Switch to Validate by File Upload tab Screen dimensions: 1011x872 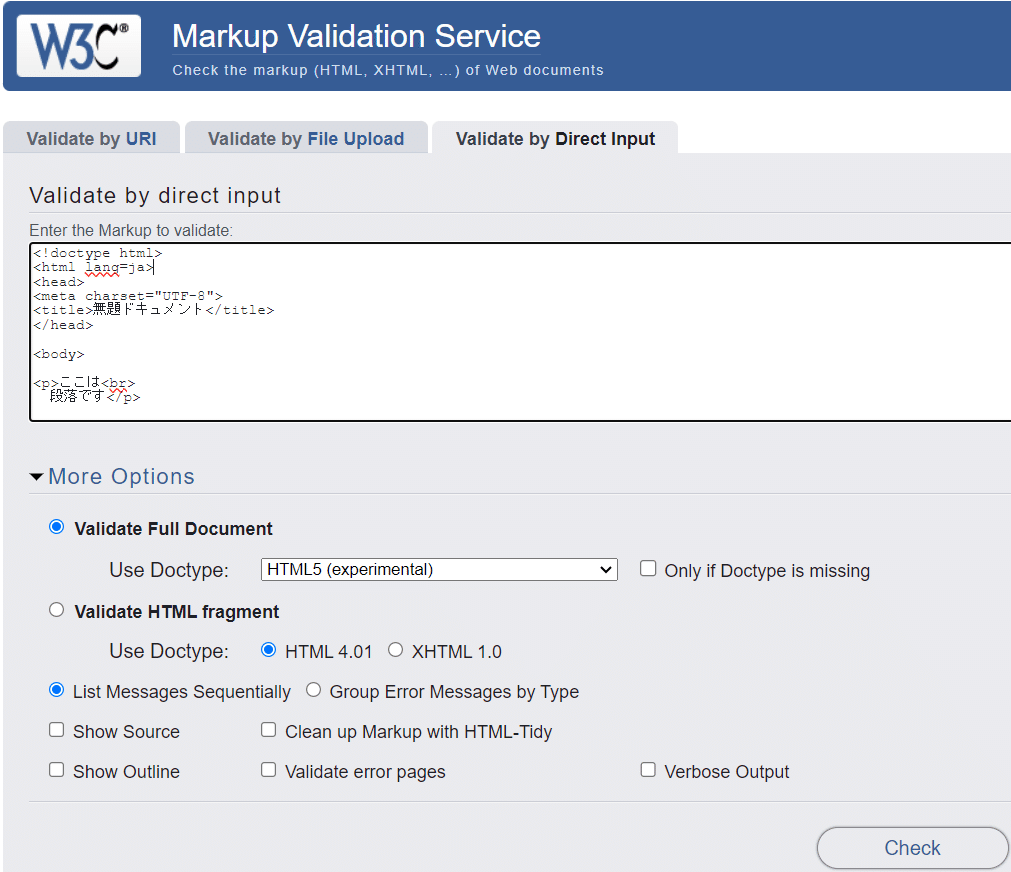(306, 139)
